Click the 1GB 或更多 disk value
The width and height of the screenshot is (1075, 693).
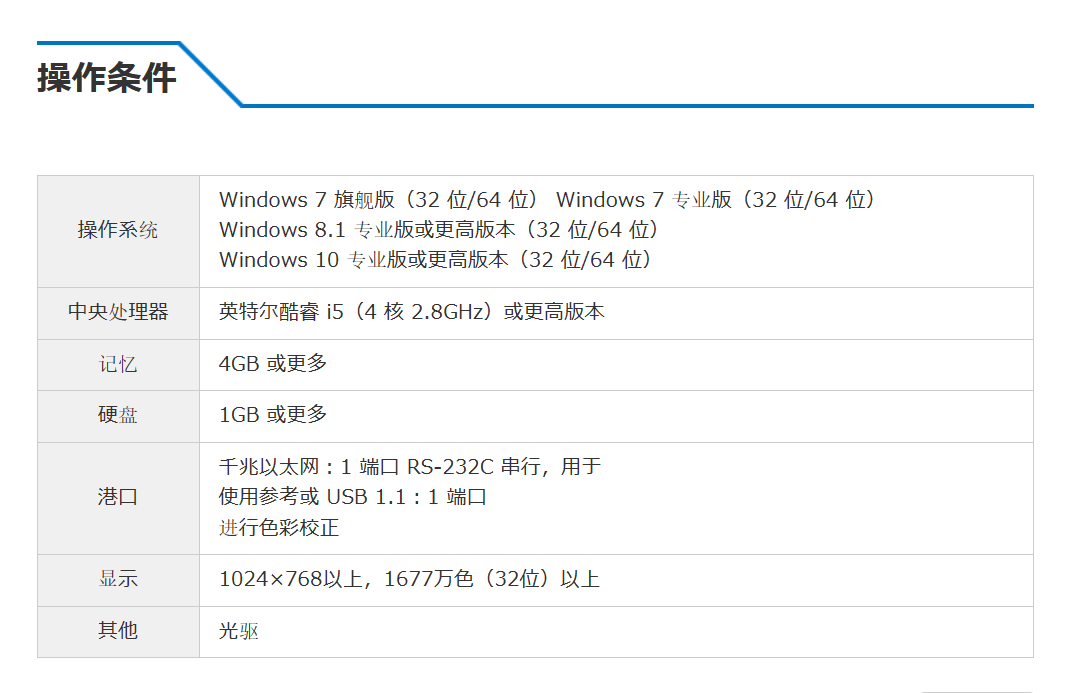273,415
